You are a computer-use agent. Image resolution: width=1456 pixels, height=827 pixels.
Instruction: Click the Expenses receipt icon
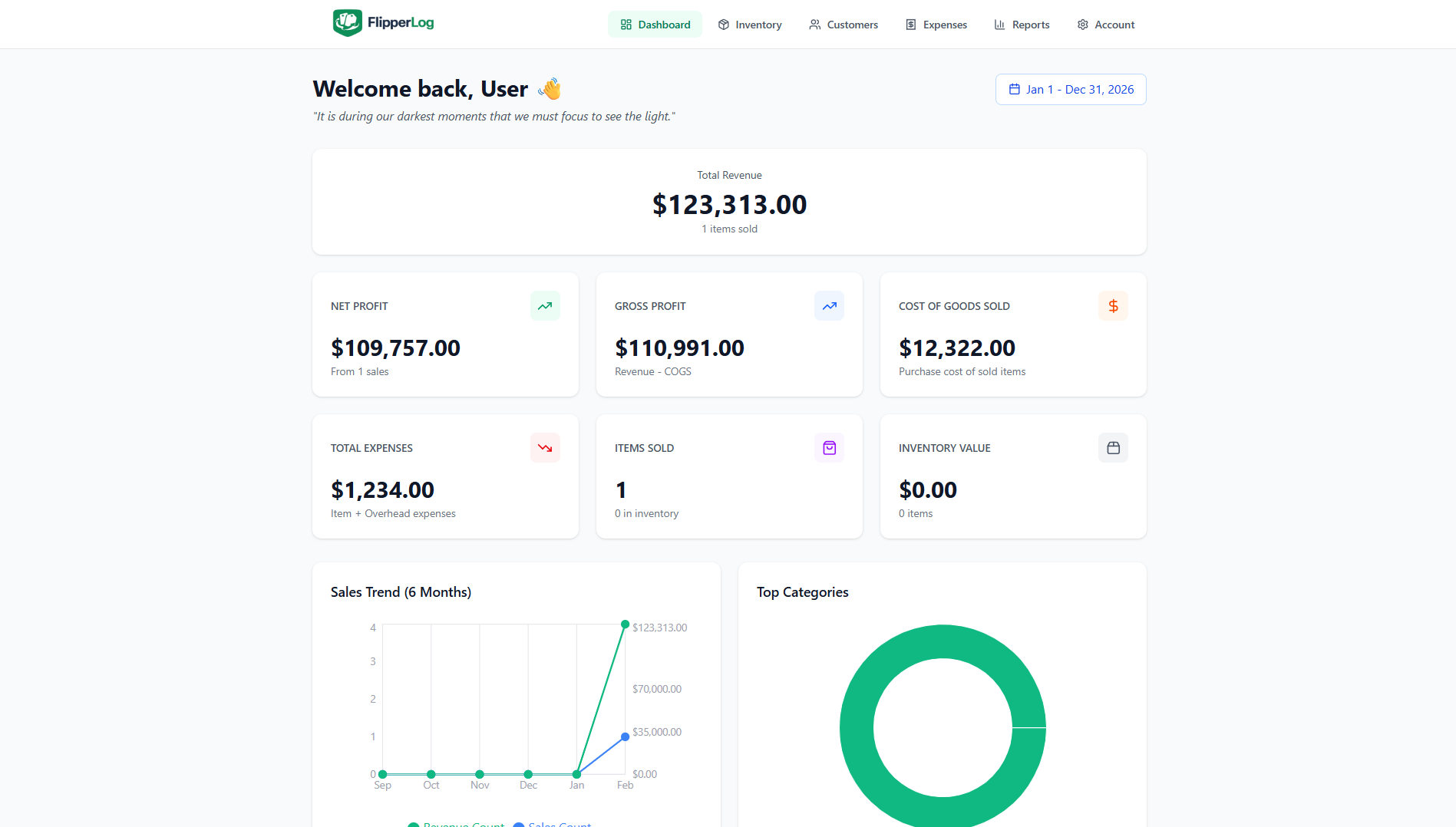(x=910, y=24)
